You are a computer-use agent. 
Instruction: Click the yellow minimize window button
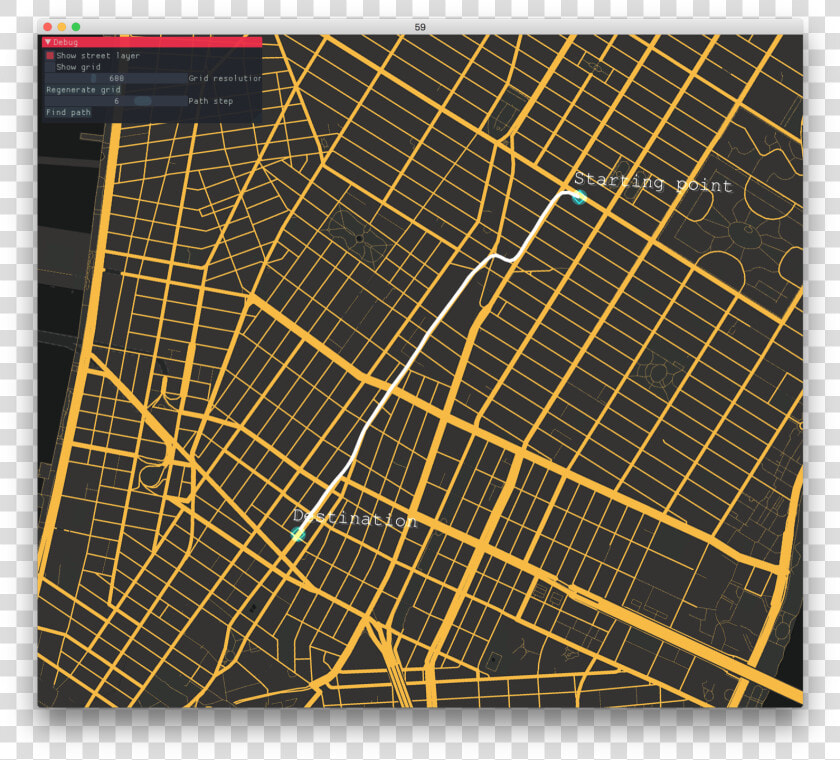62,27
